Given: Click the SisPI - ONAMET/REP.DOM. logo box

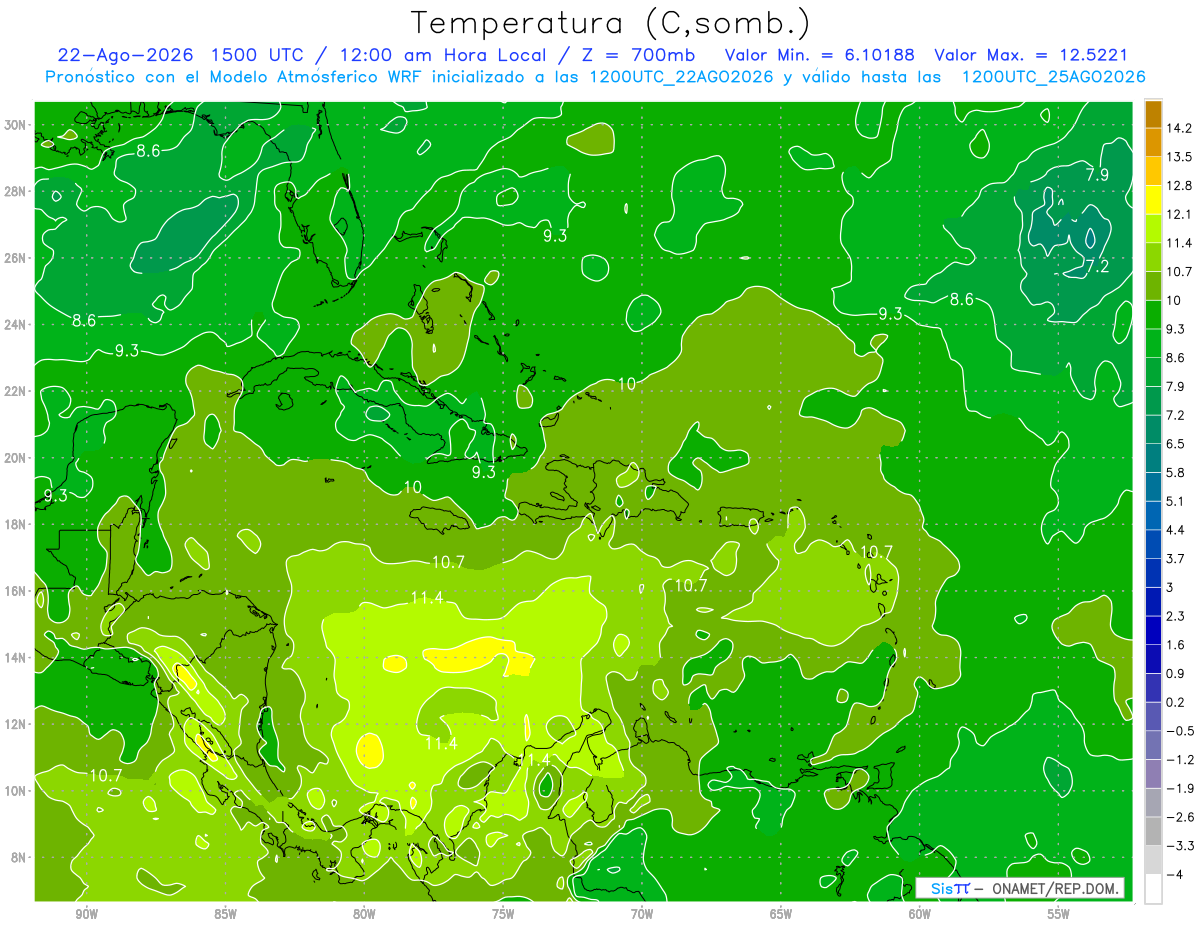Looking at the screenshot, I should [x=1019, y=888].
